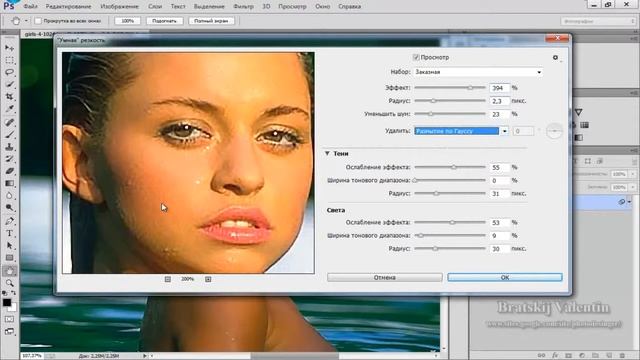
Task: Click the foreground color swatch
Action: [7, 302]
